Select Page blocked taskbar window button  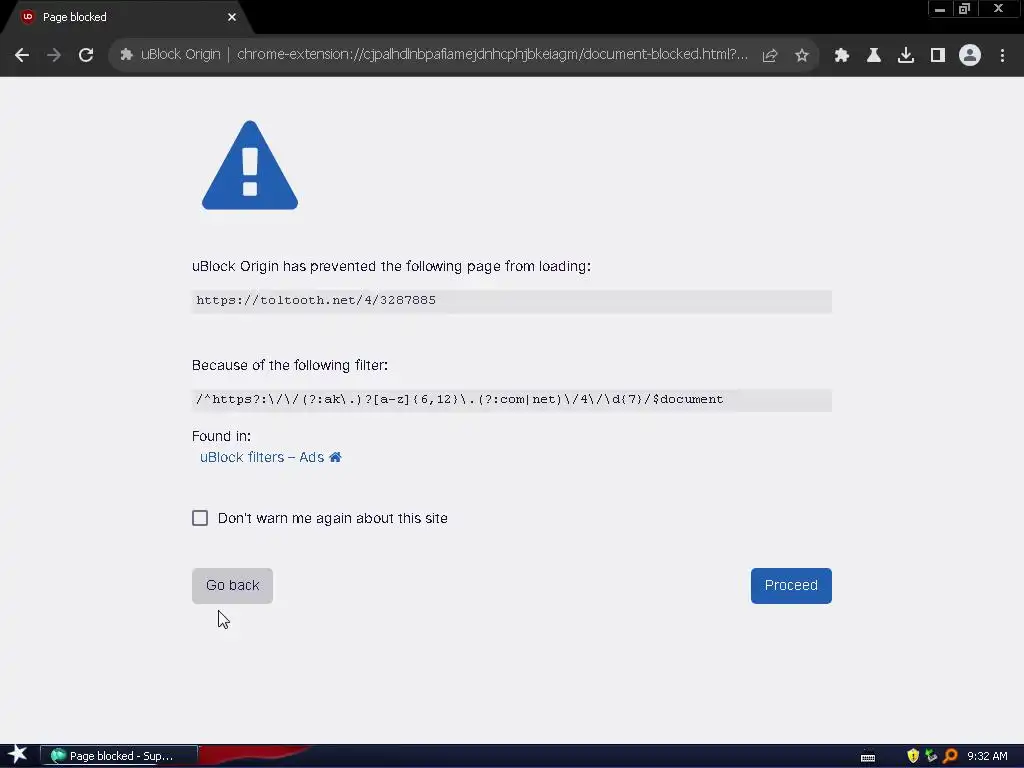(119, 756)
